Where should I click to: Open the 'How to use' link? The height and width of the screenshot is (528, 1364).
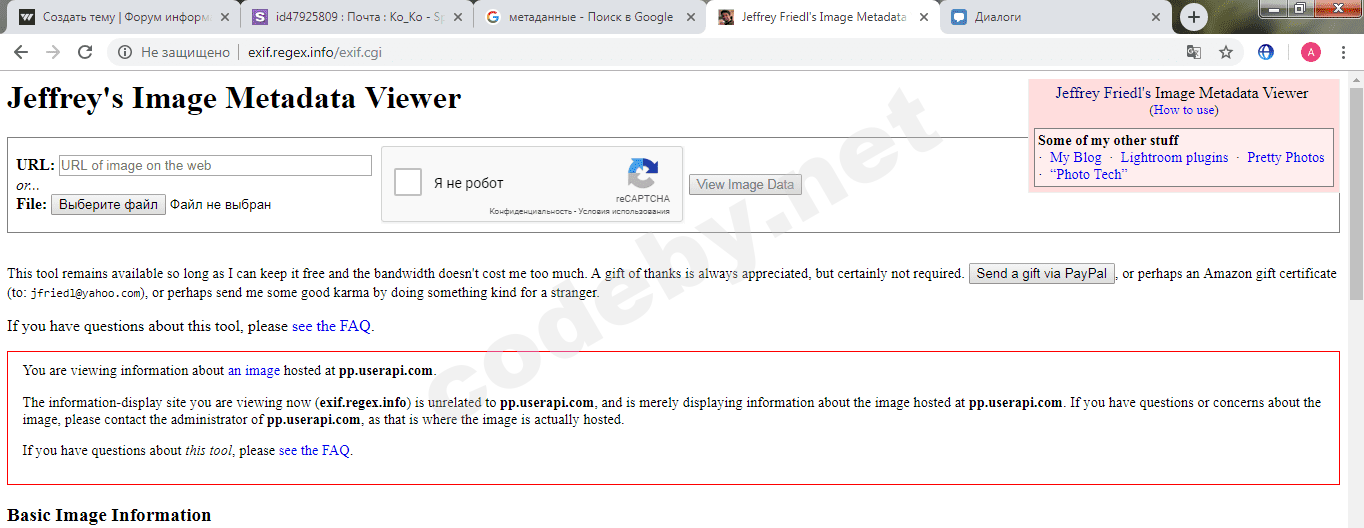point(1183,110)
